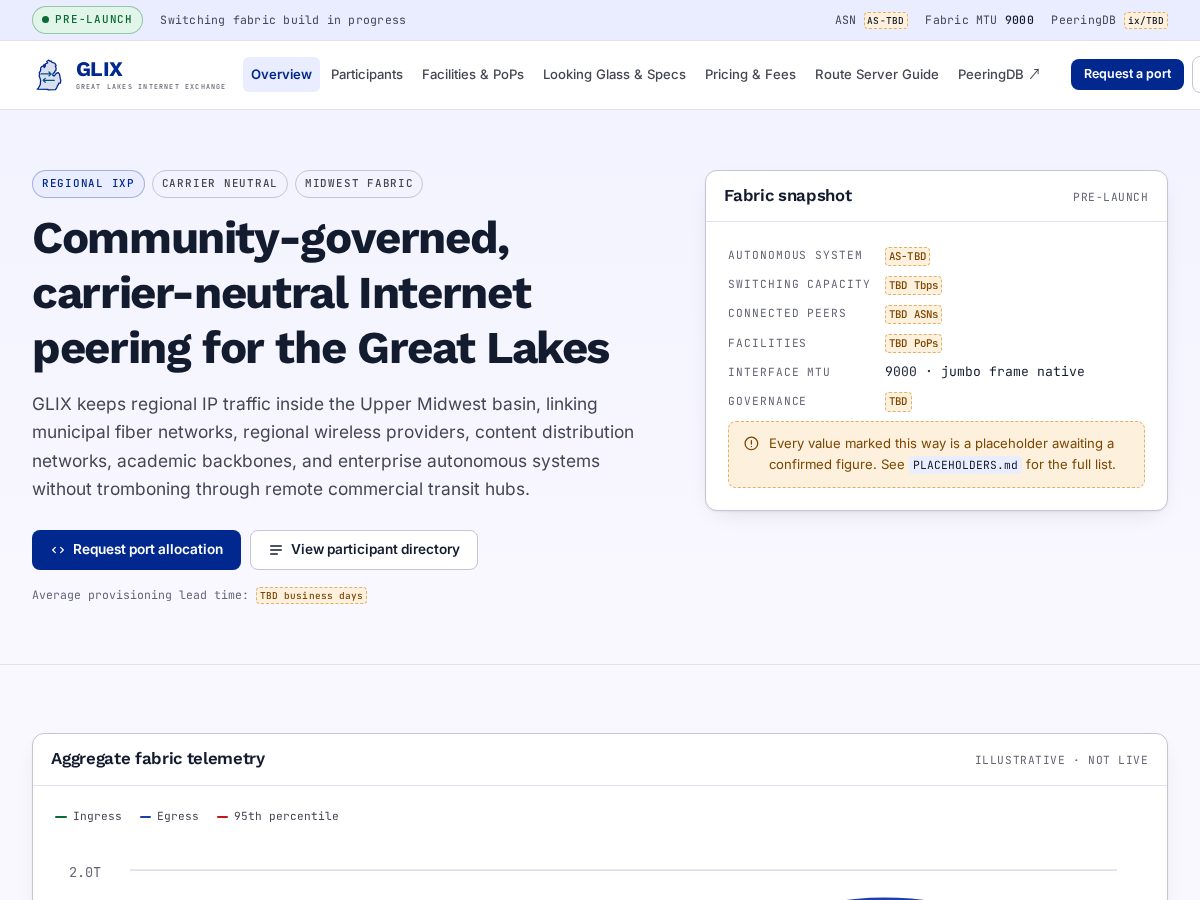Click the main headline about Great Lakes peering
This screenshot has width=1200, height=900.
pyautogui.click(x=321, y=292)
